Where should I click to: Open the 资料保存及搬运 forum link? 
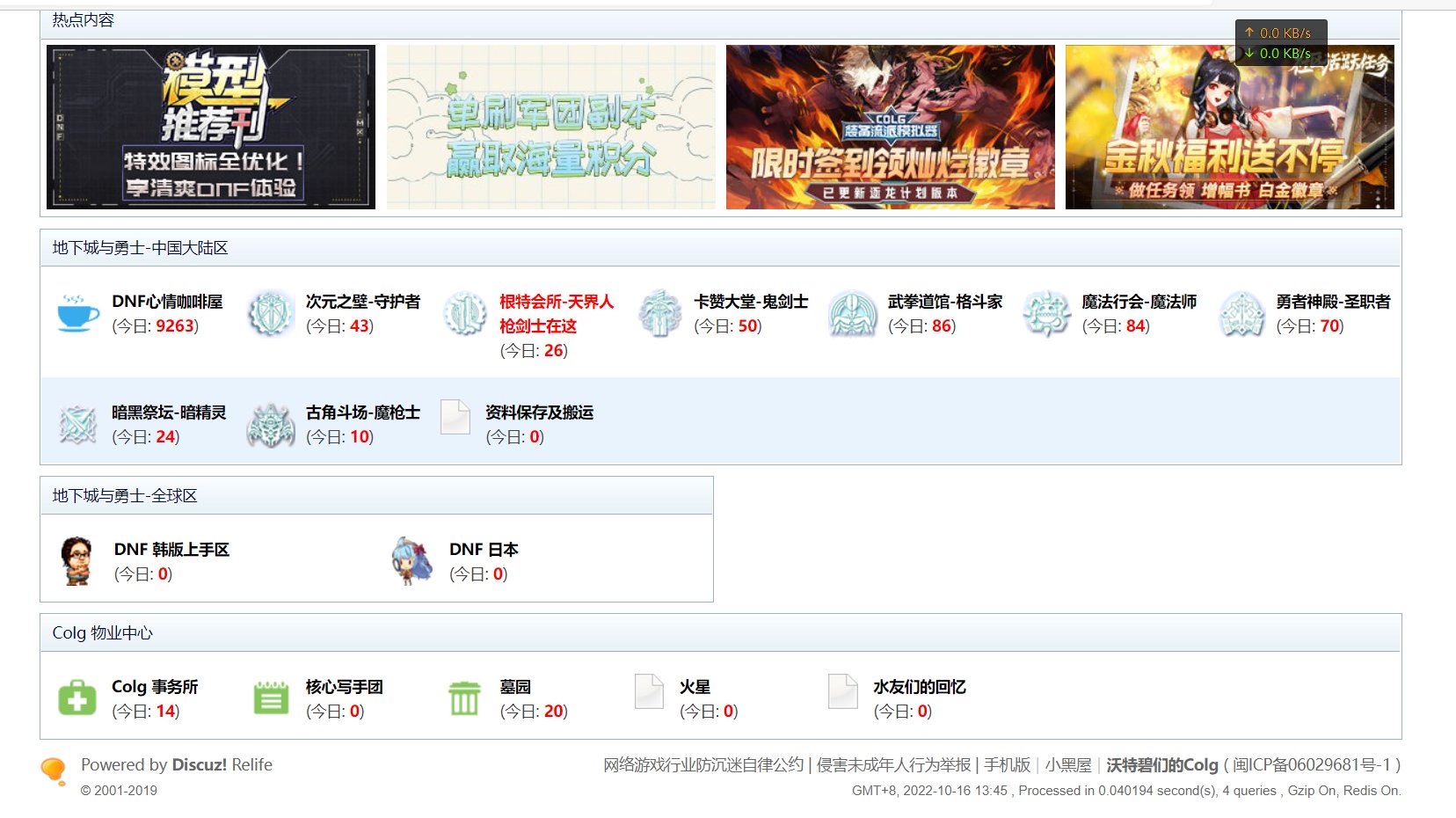pyautogui.click(x=540, y=413)
